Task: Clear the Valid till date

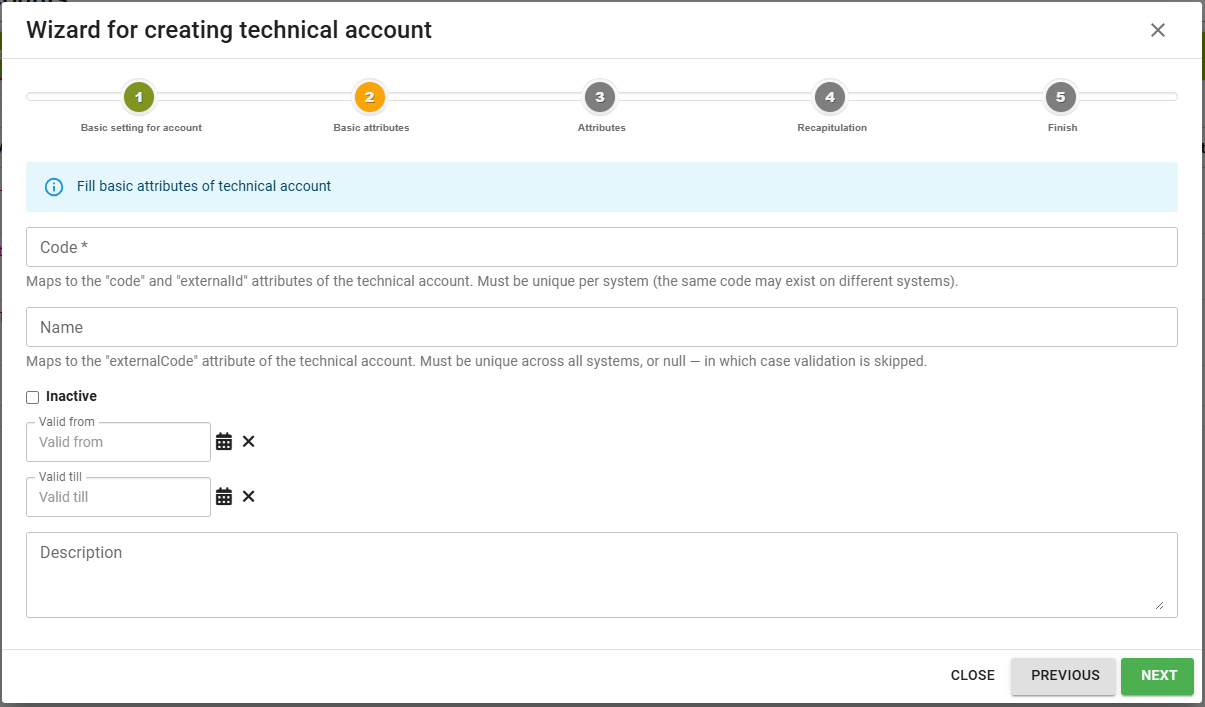Action: (249, 496)
